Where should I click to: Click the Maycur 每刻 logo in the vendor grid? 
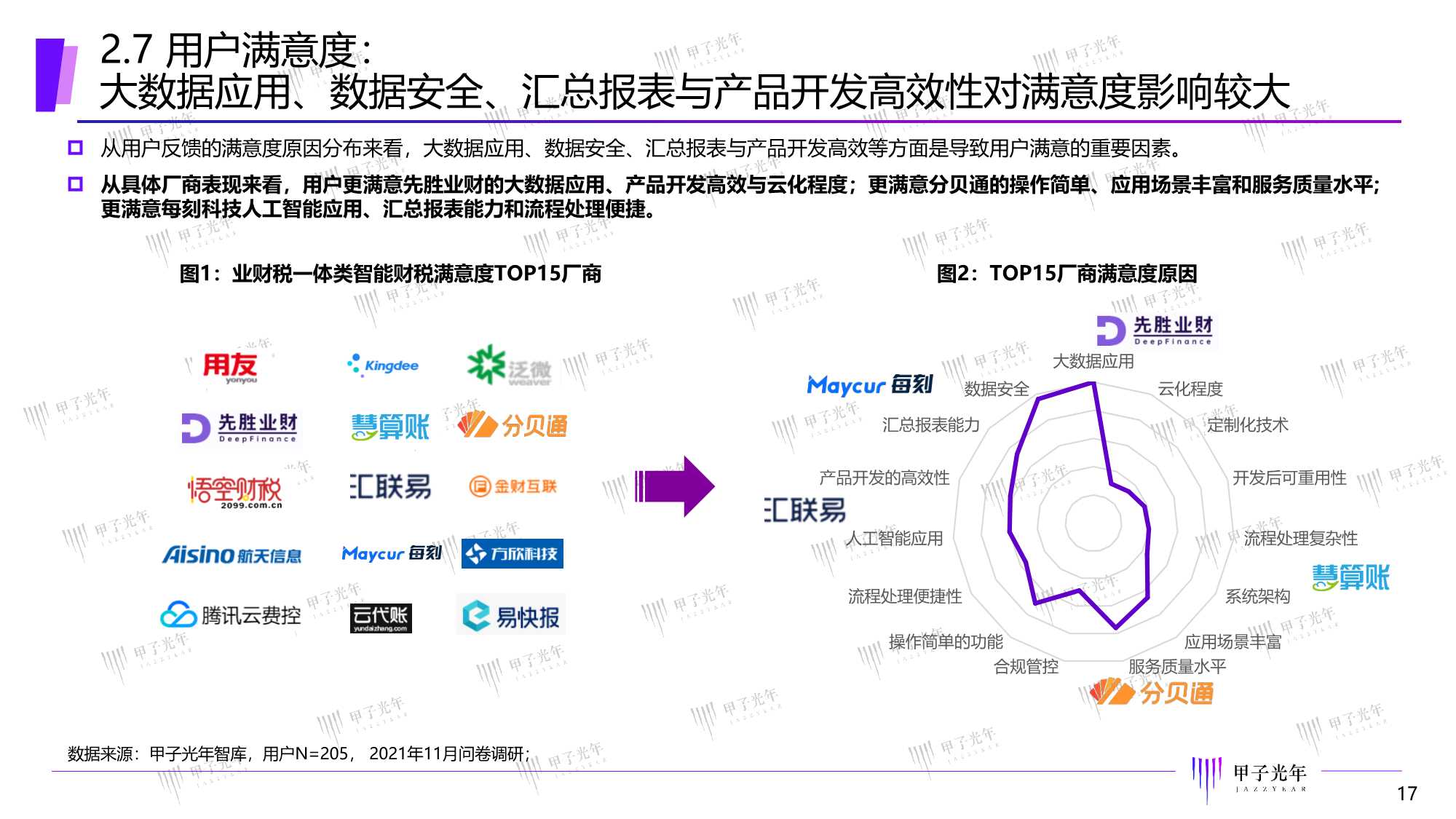[x=392, y=553]
